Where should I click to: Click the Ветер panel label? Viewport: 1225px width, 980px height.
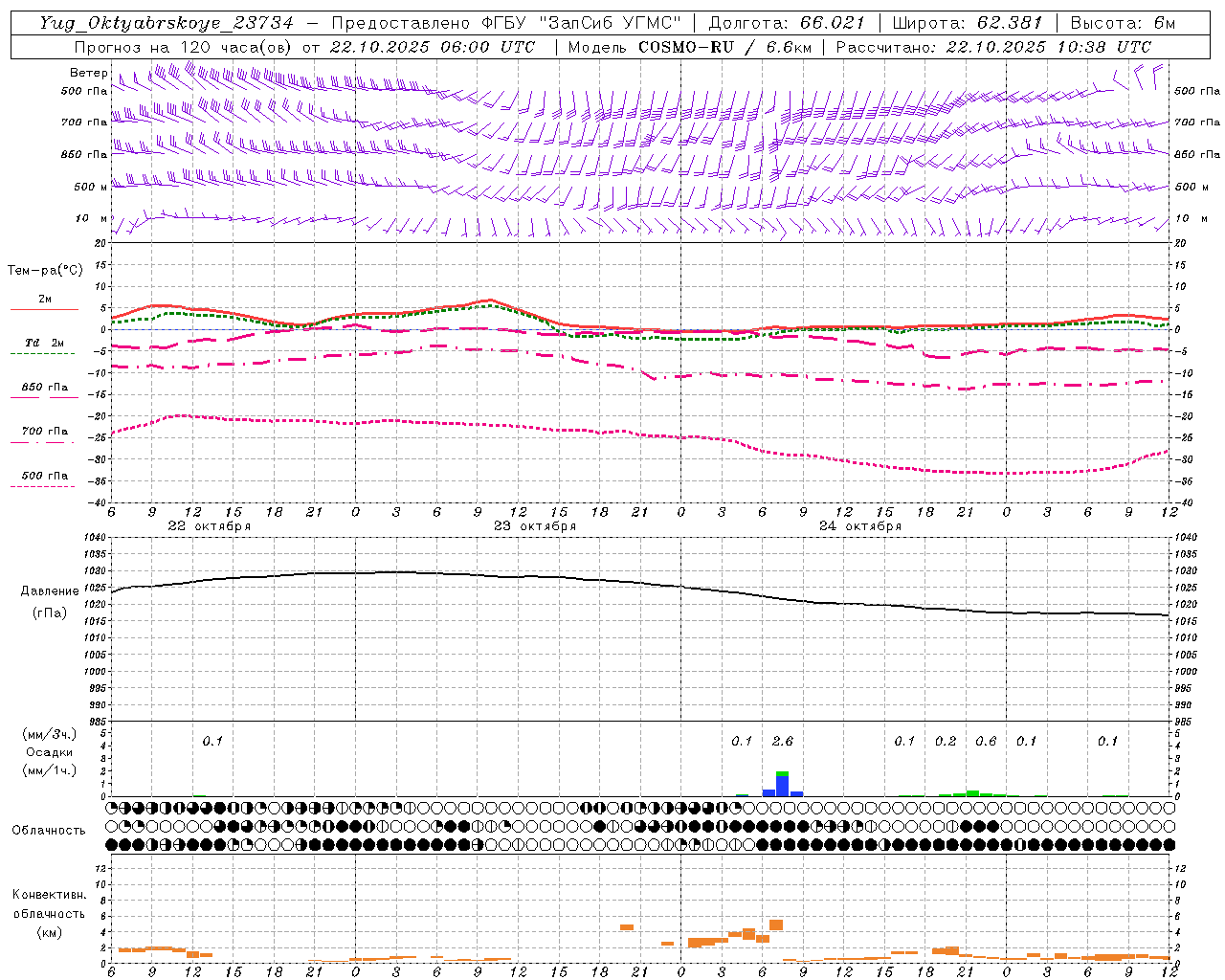point(88,73)
